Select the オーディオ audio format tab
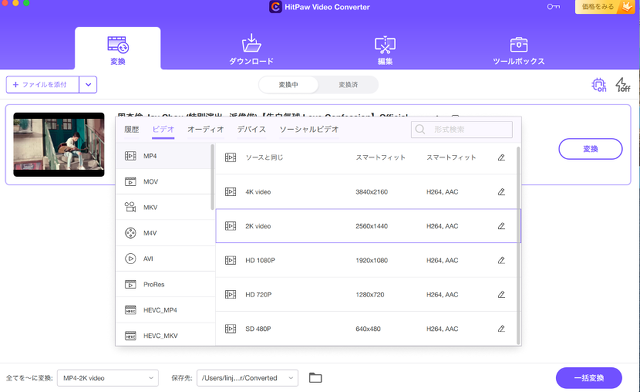The width and height of the screenshot is (640, 392). pyautogui.click(x=205, y=129)
